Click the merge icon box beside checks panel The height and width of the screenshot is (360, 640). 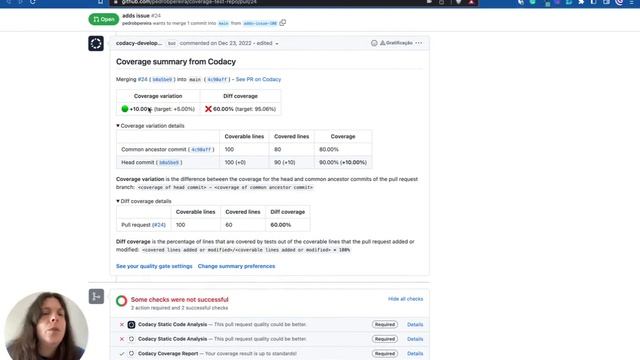tap(96, 296)
